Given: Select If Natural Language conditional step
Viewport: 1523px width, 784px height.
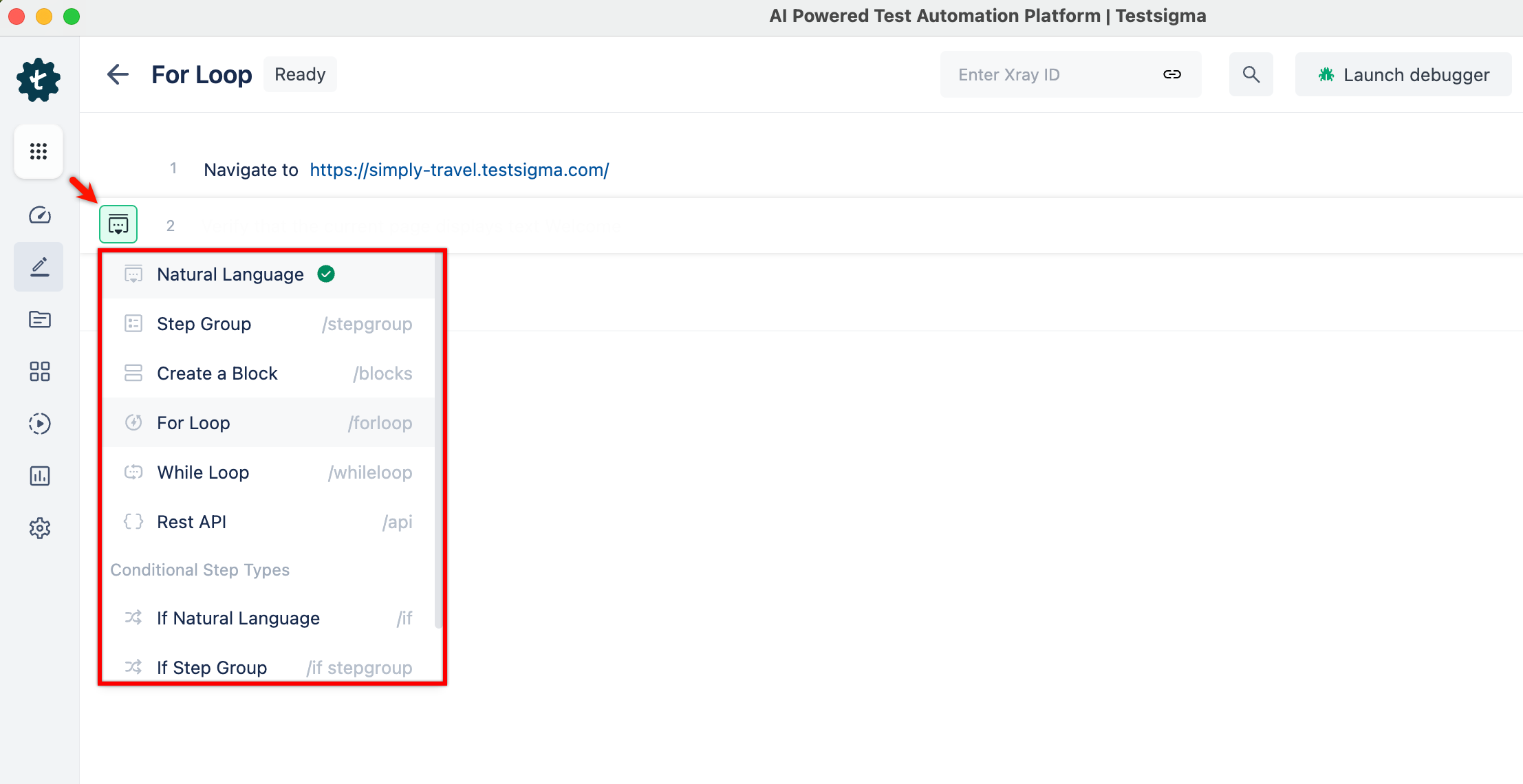Looking at the screenshot, I should (268, 618).
